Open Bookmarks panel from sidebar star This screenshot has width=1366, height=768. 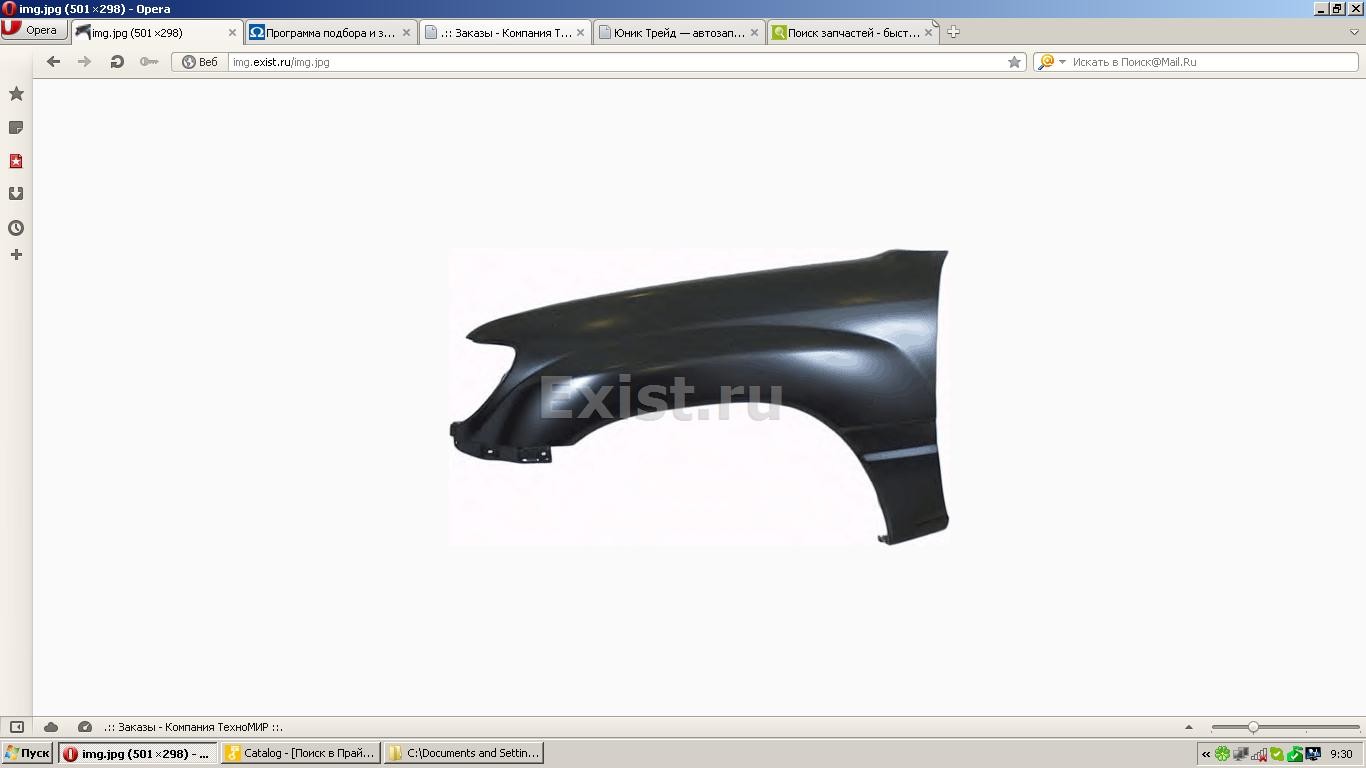[x=16, y=94]
